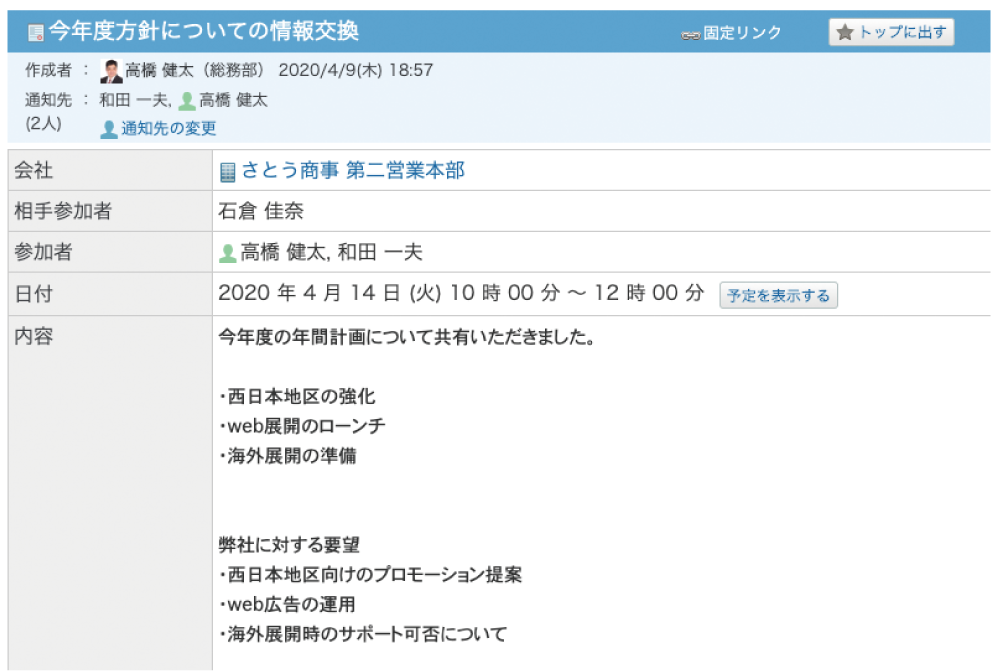The height and width of the screenshot is (671, 991).
Task: Click green user icon in 通知先 row
Action: [x=187, y=100]
